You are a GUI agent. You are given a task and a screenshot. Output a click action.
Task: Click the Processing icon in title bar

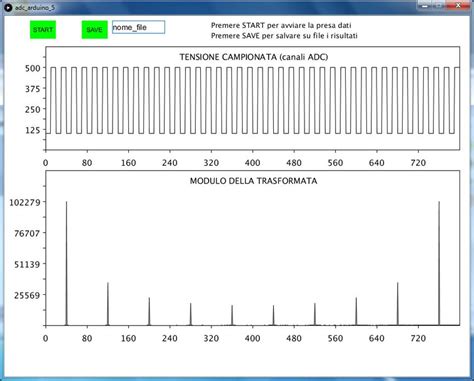coord(8,7)
